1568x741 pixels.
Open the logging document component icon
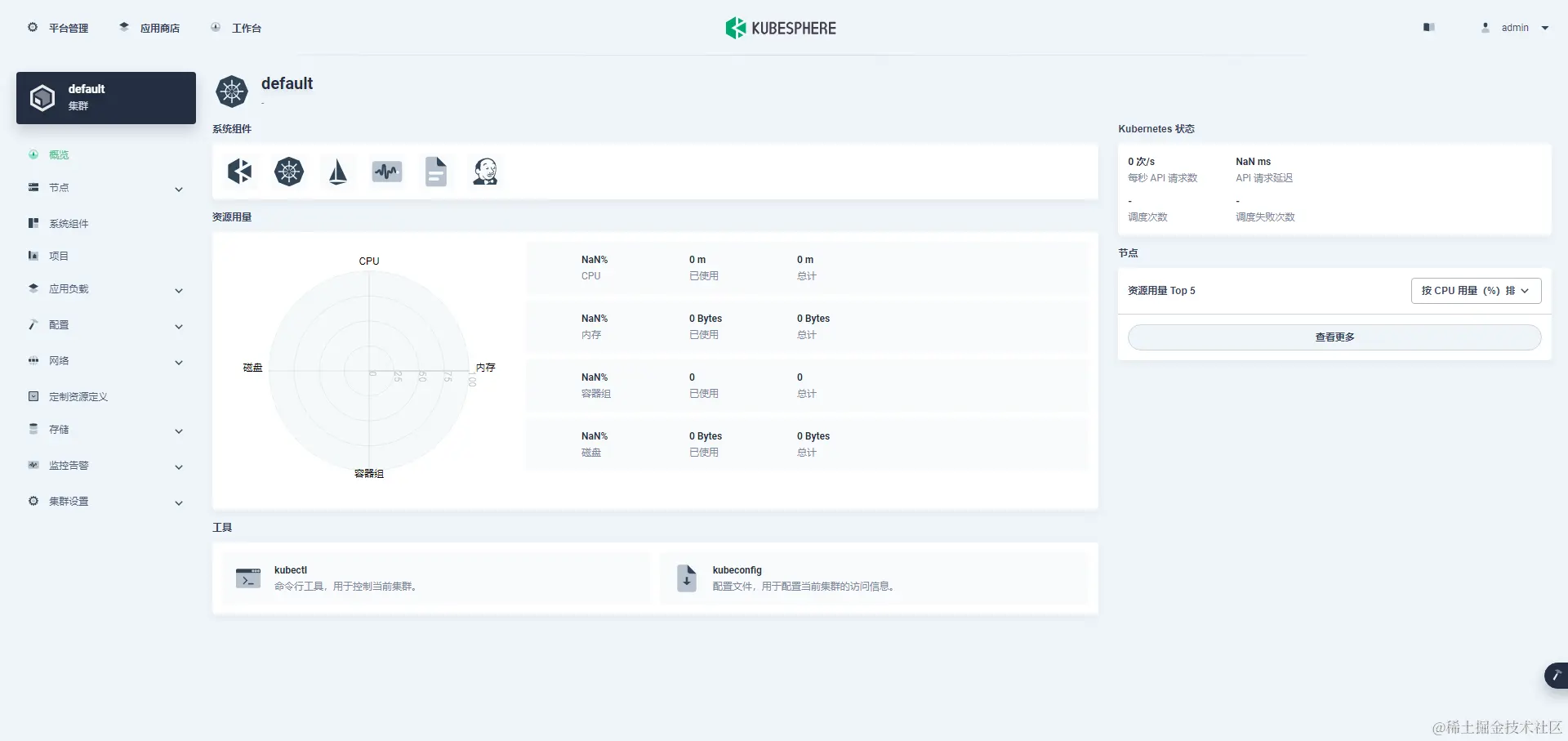[436, 172]
